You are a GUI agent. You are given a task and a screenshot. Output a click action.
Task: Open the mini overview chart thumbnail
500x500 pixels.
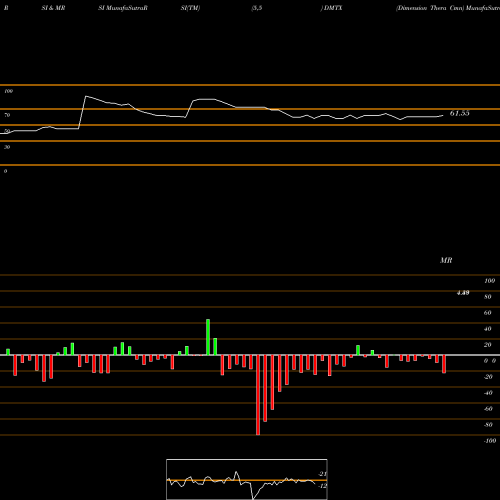[247, 479]
